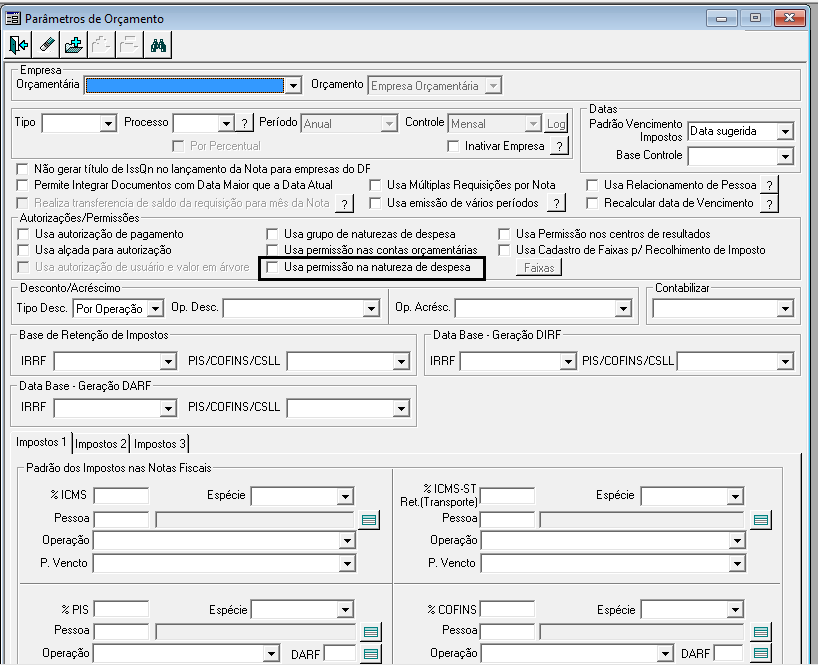Click the % COFINS input field
The height and width of the screenshot is (666, 818).
click(x=507, y=609)
